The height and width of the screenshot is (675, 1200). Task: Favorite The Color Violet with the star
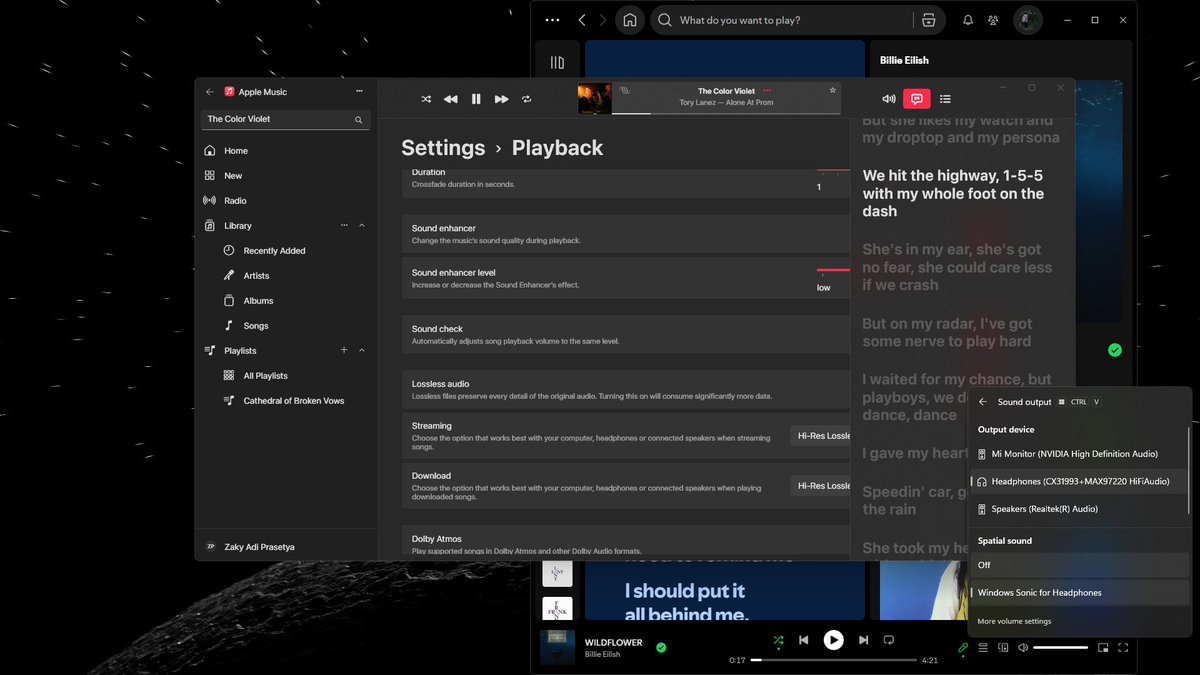click(832, 90)
